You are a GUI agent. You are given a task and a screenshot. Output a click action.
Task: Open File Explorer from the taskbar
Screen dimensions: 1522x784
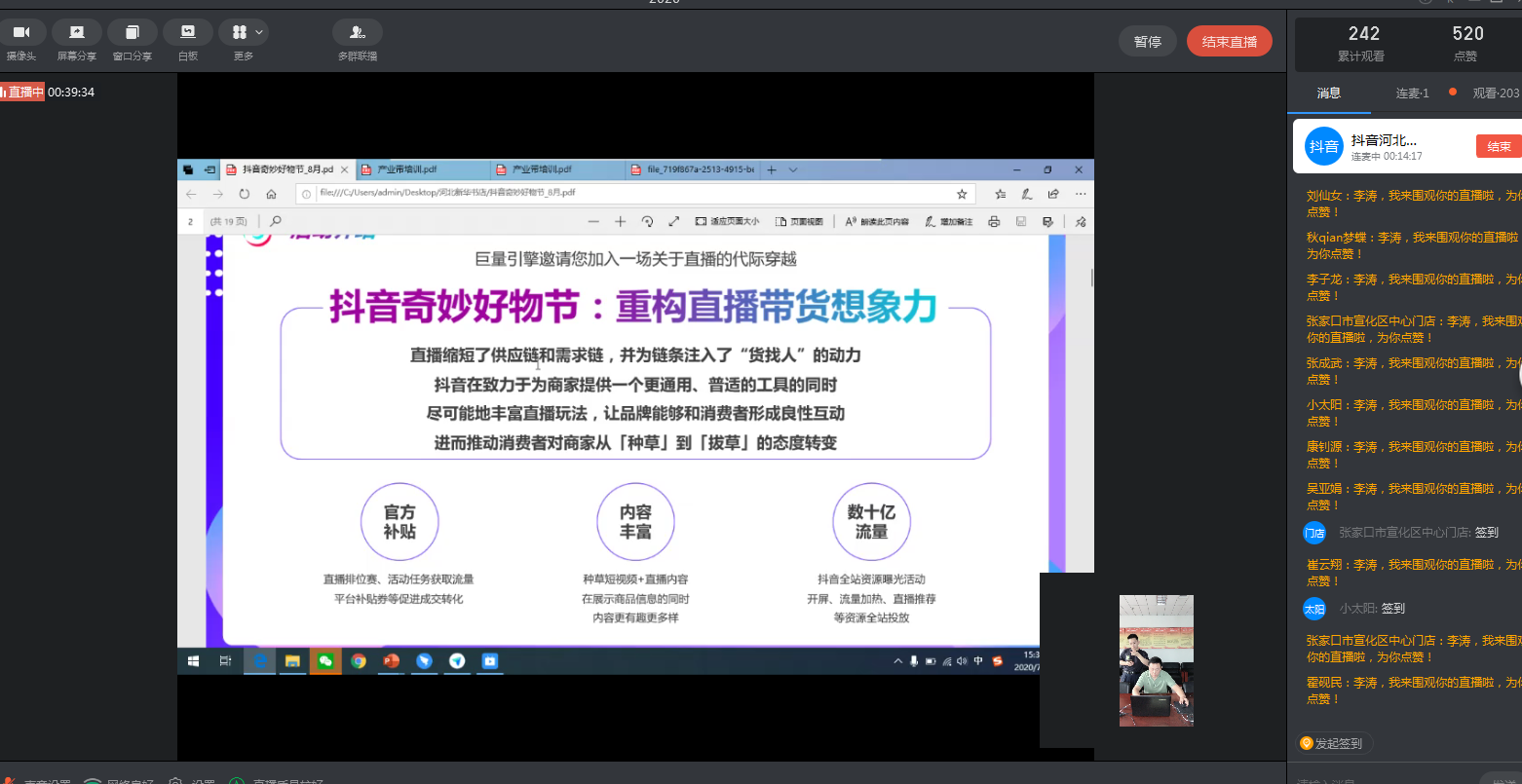292,661
